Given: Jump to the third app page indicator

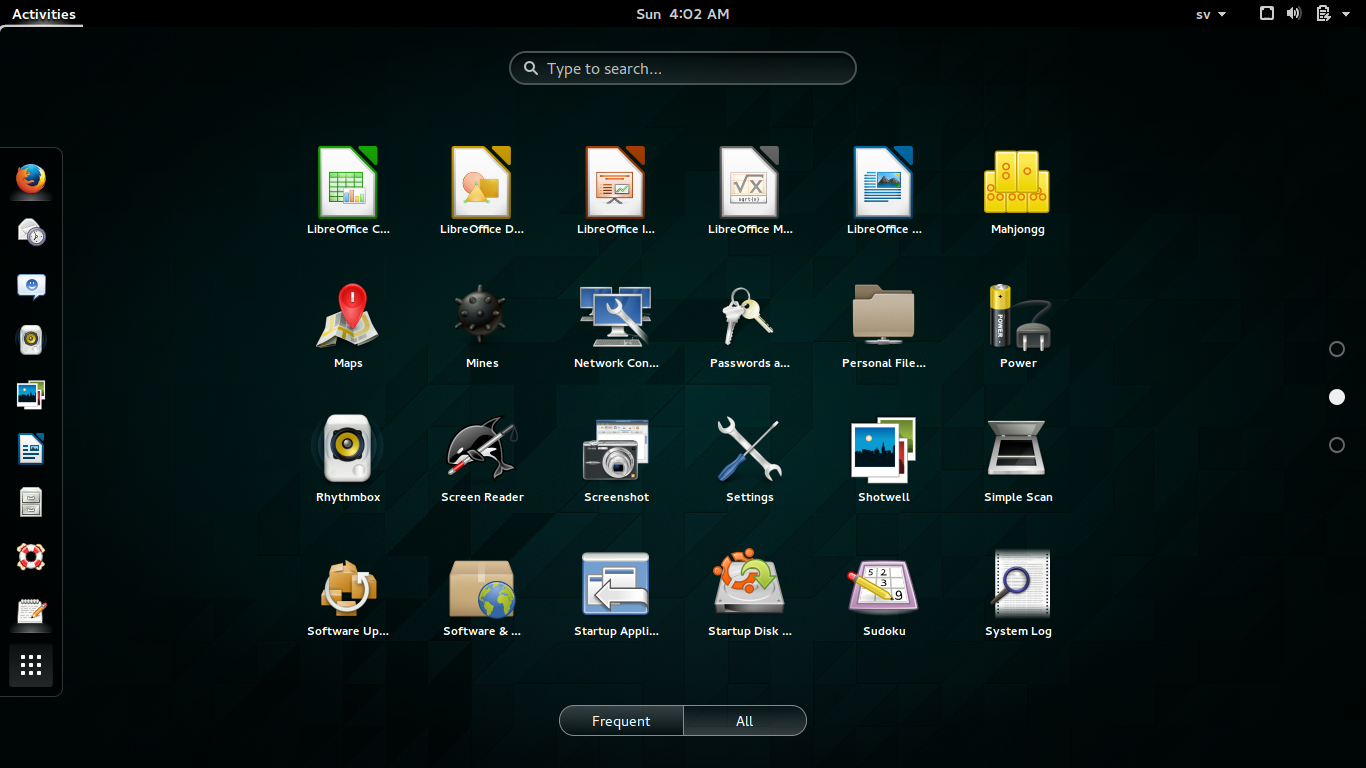Looking at the screenshot, I should coord(1337,445).
